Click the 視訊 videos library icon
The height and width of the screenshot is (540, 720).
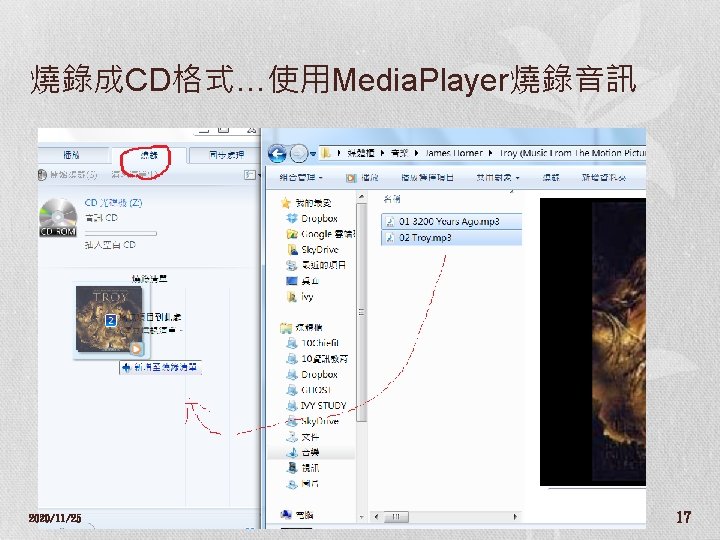click(x=292, y=468)
